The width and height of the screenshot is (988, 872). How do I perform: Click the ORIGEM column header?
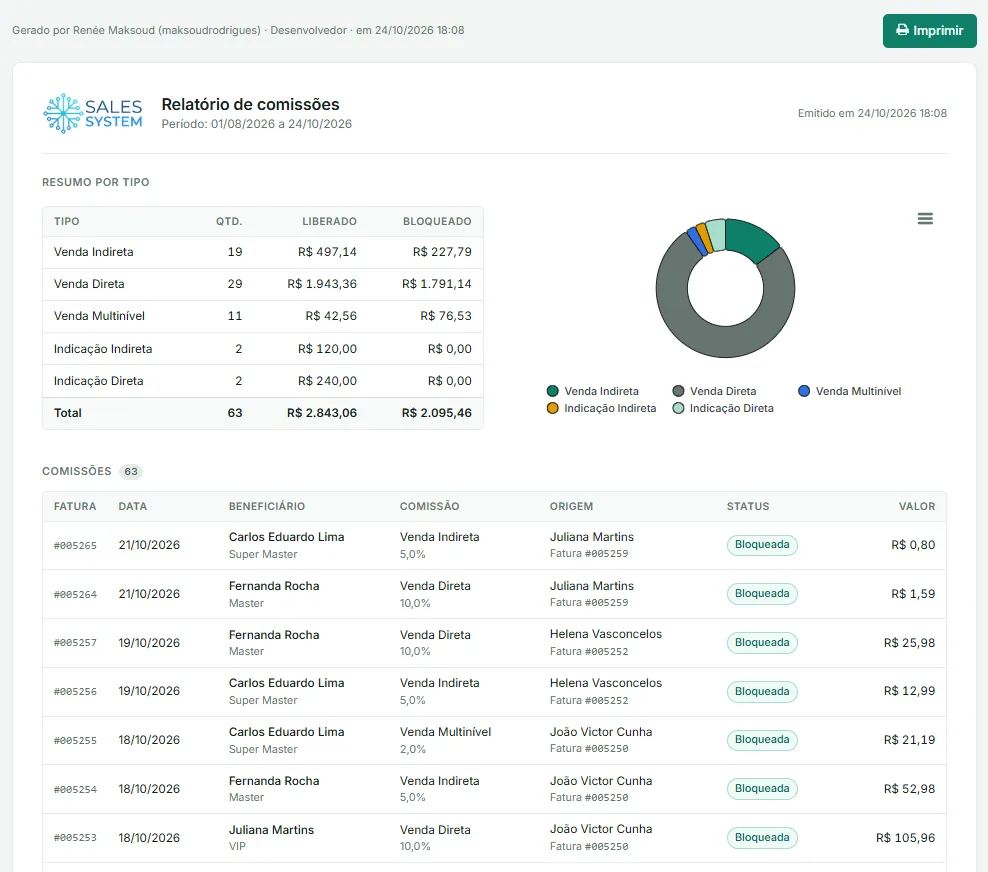pyautogui.click(x=571, y=507)
